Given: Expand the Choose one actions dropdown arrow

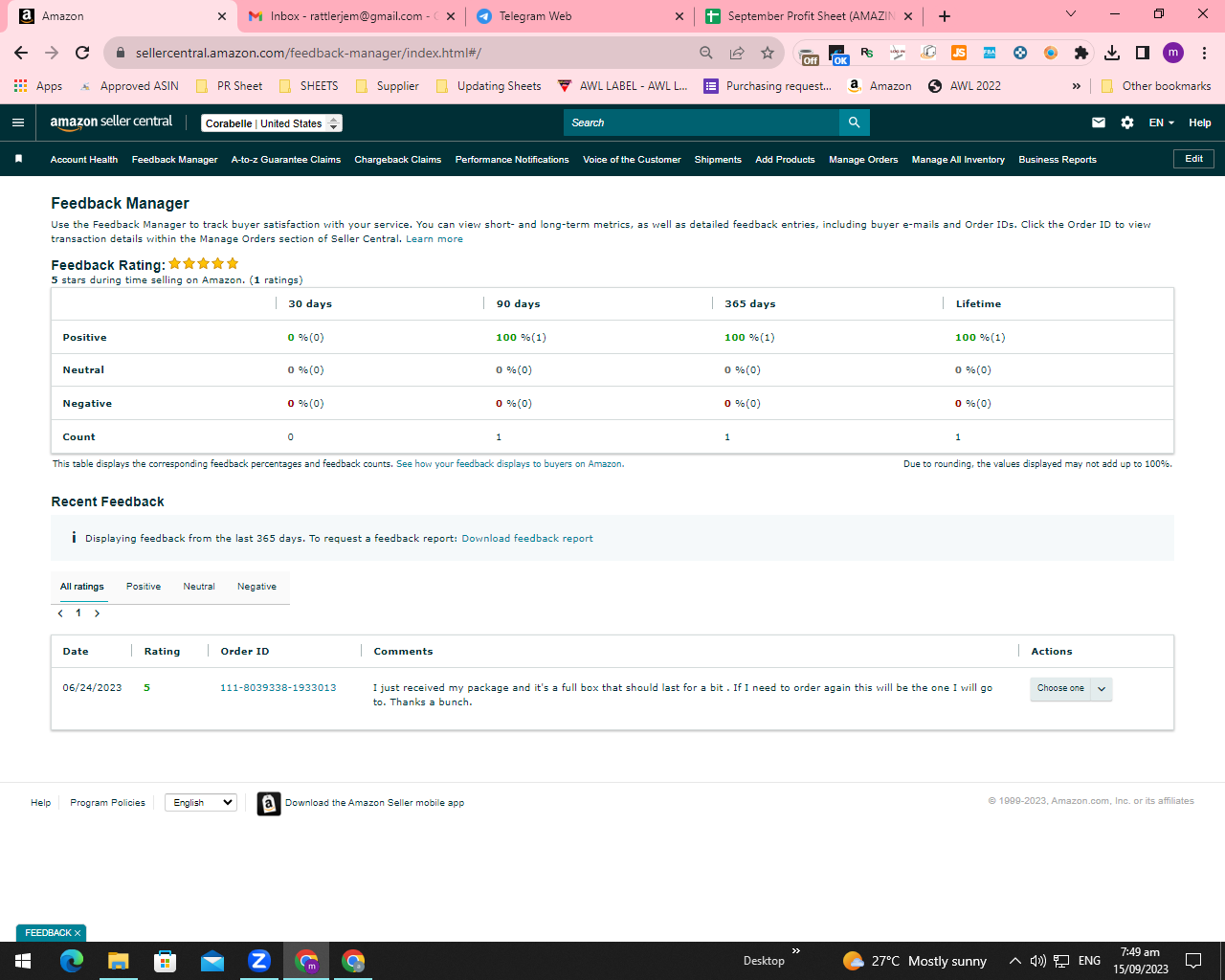Looking at the screenshot, I should [x=1102, y=689].
